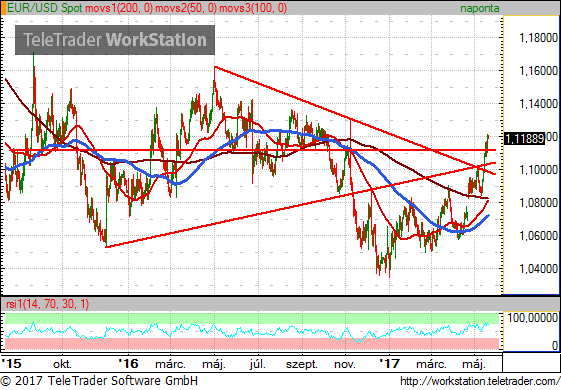Screen dimensions: 561x390
Task: Click the naponta interval label
Action: click(479, 8)
